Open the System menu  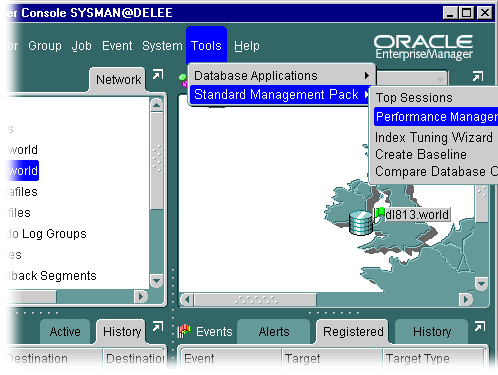click(162, 46)
